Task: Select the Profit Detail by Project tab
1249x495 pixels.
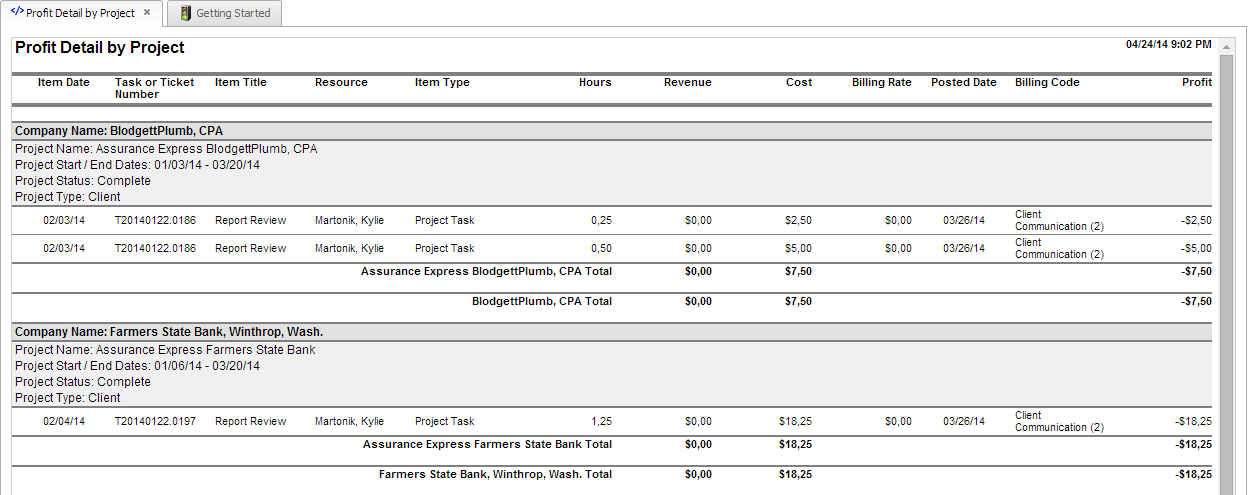Action: (80, 14)
